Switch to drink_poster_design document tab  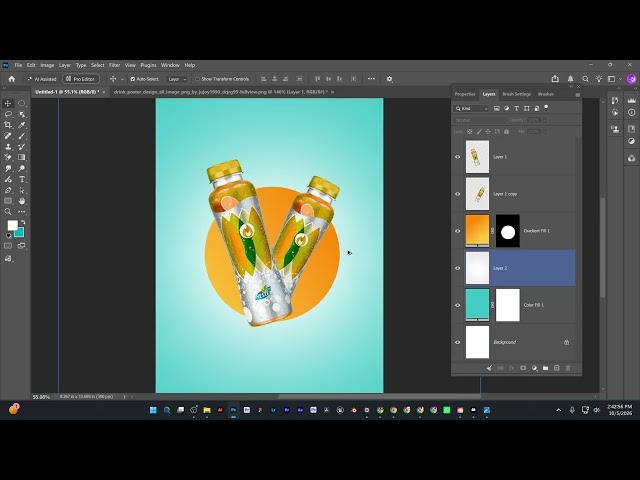pyautogui.click(x=220, y=92)
